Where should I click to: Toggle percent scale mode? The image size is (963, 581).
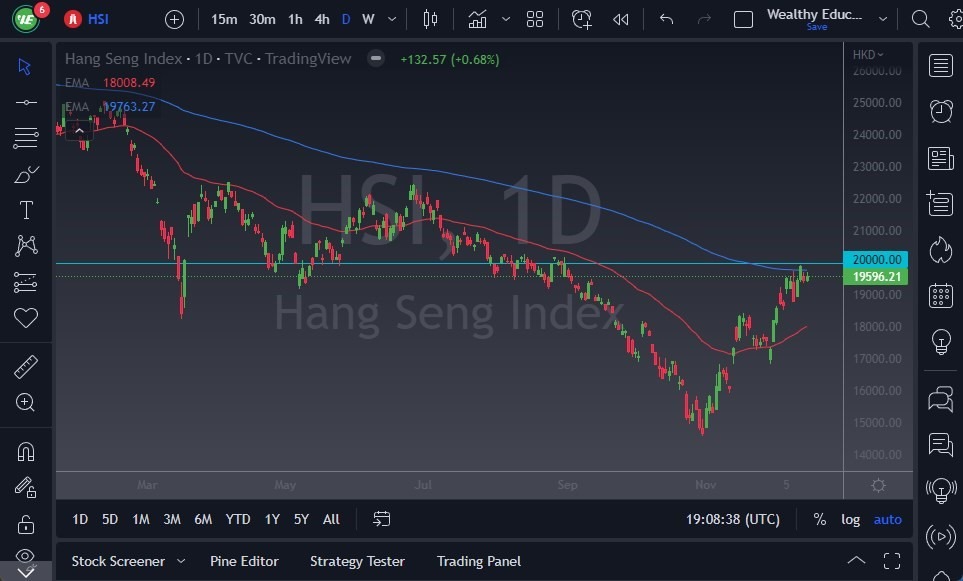(819, 519)
